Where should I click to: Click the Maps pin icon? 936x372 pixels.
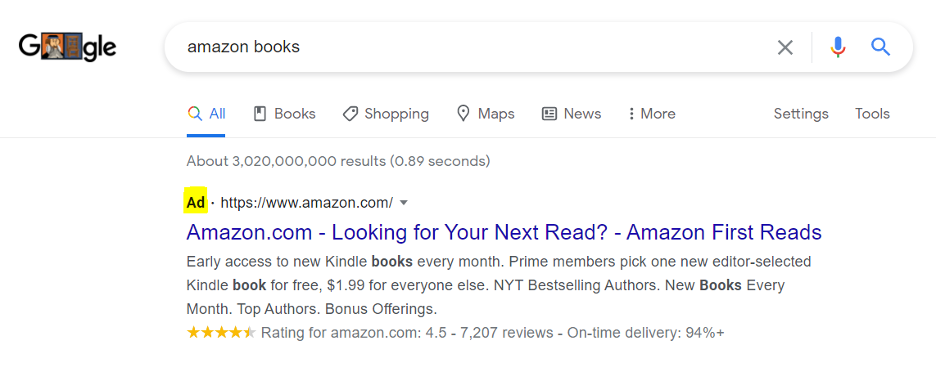463,113
